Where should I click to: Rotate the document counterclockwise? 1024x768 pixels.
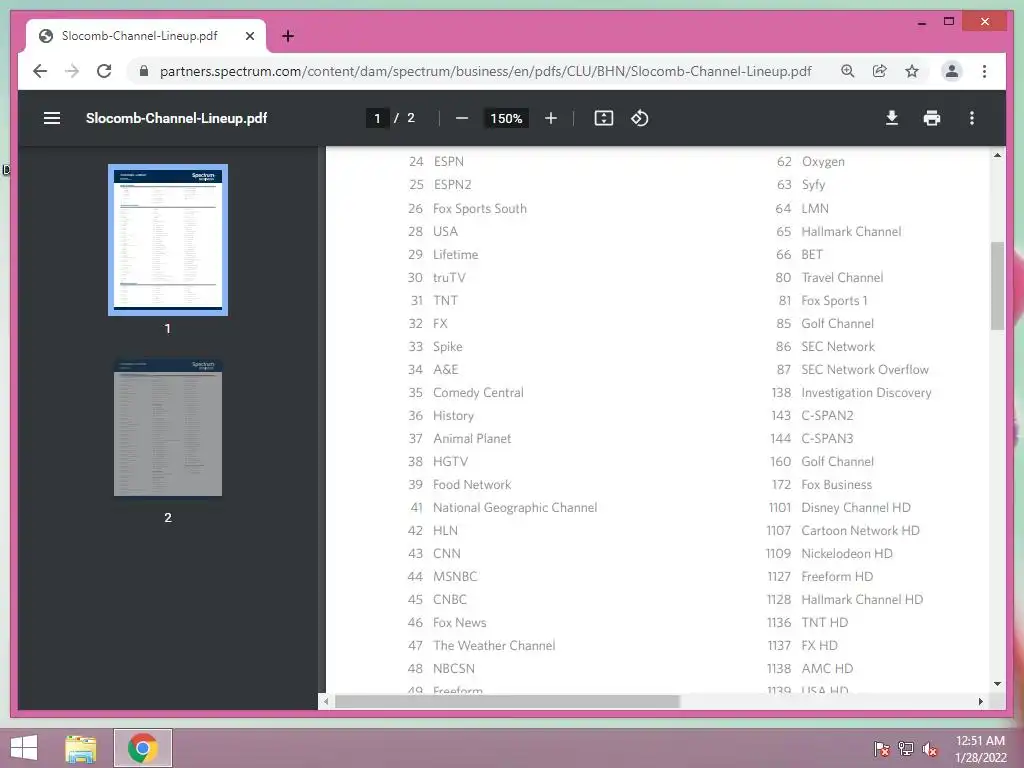(639, 118)
